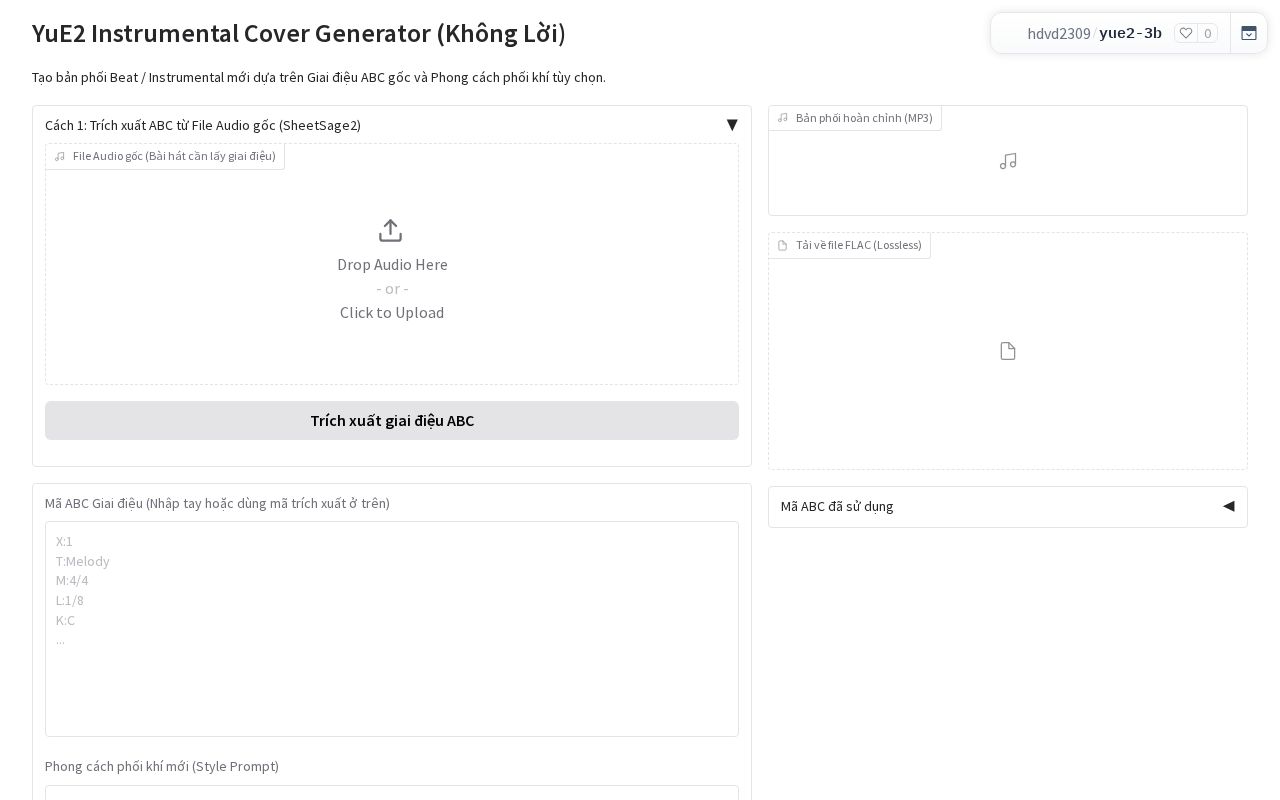Open the yue2-3b space link
The height and width of the screenshot is (800, 1280).
(1130, 33)
